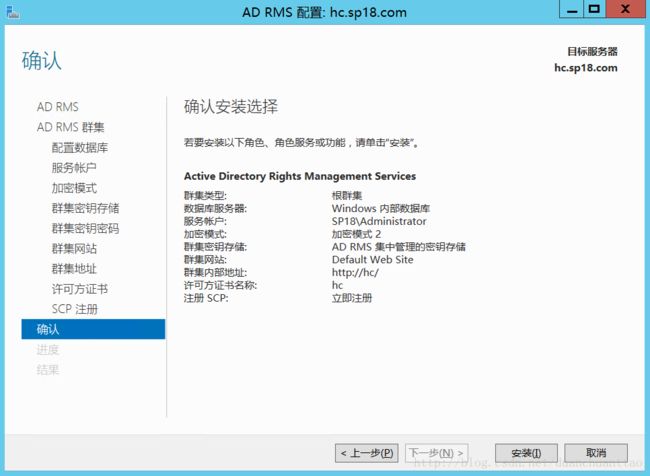The height and width of the screenshot is (476, 650).
Task: Go back with the 上一步(P) button
Action: pos(367,453)
